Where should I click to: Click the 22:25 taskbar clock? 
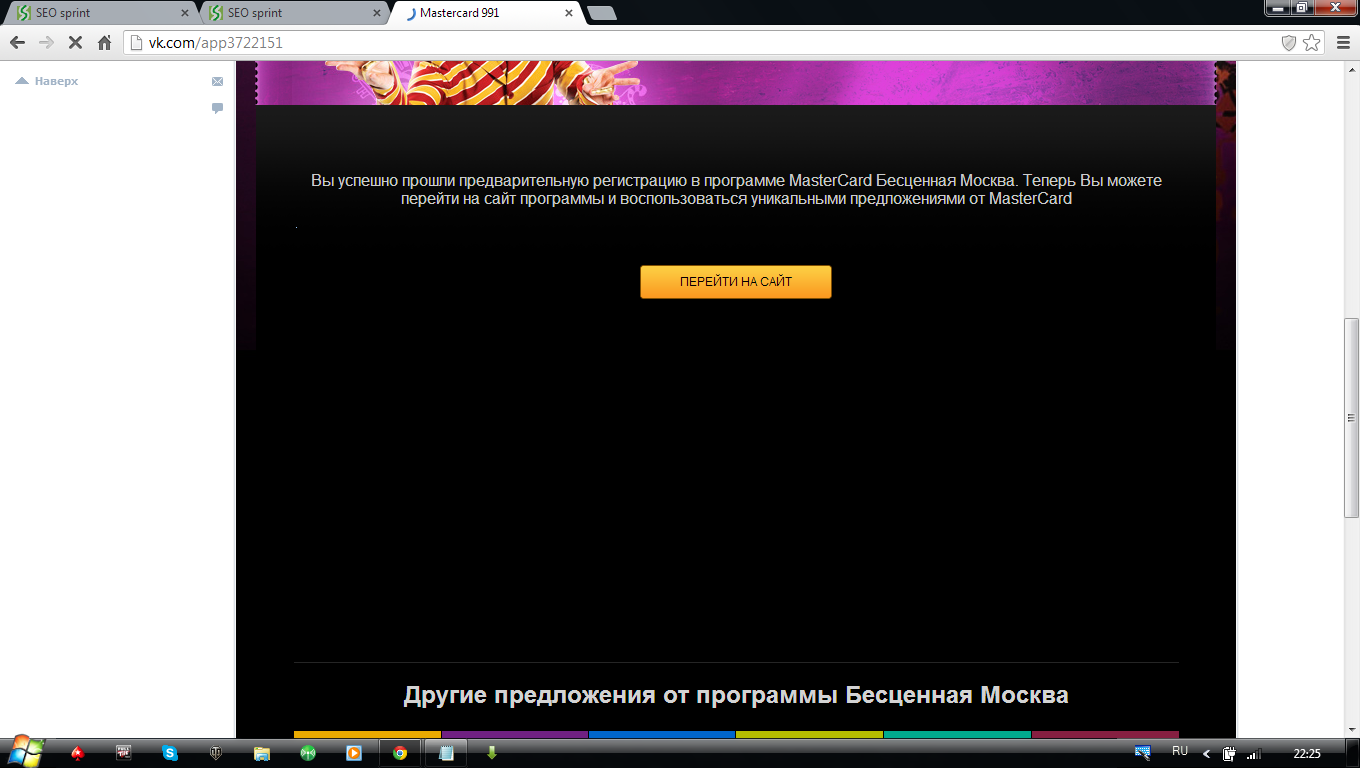(1307, 754)
